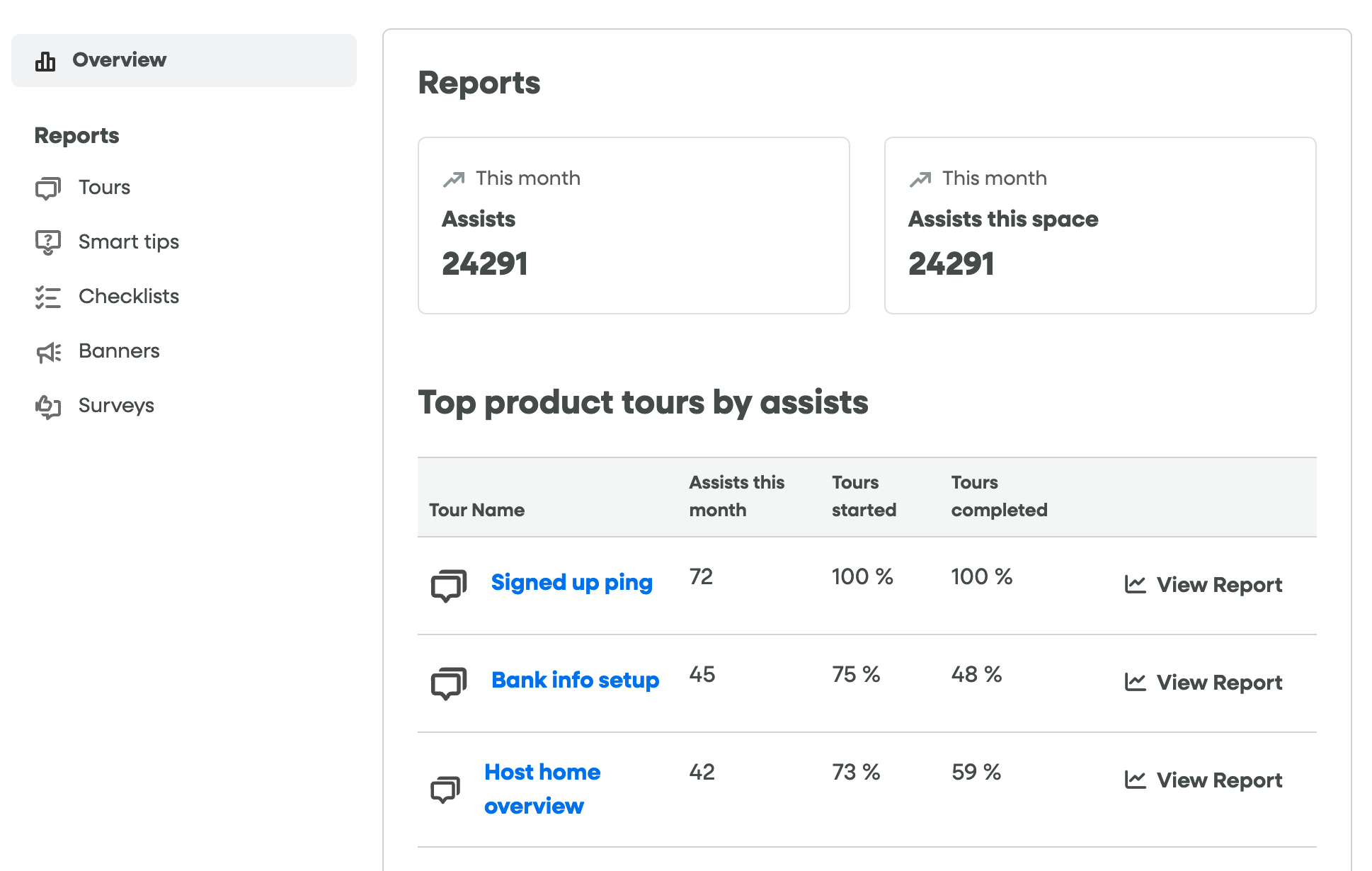Click tour icon beside Bank info setup
The width and height of the screenshot is (1372, 871).
coord(449,683)
